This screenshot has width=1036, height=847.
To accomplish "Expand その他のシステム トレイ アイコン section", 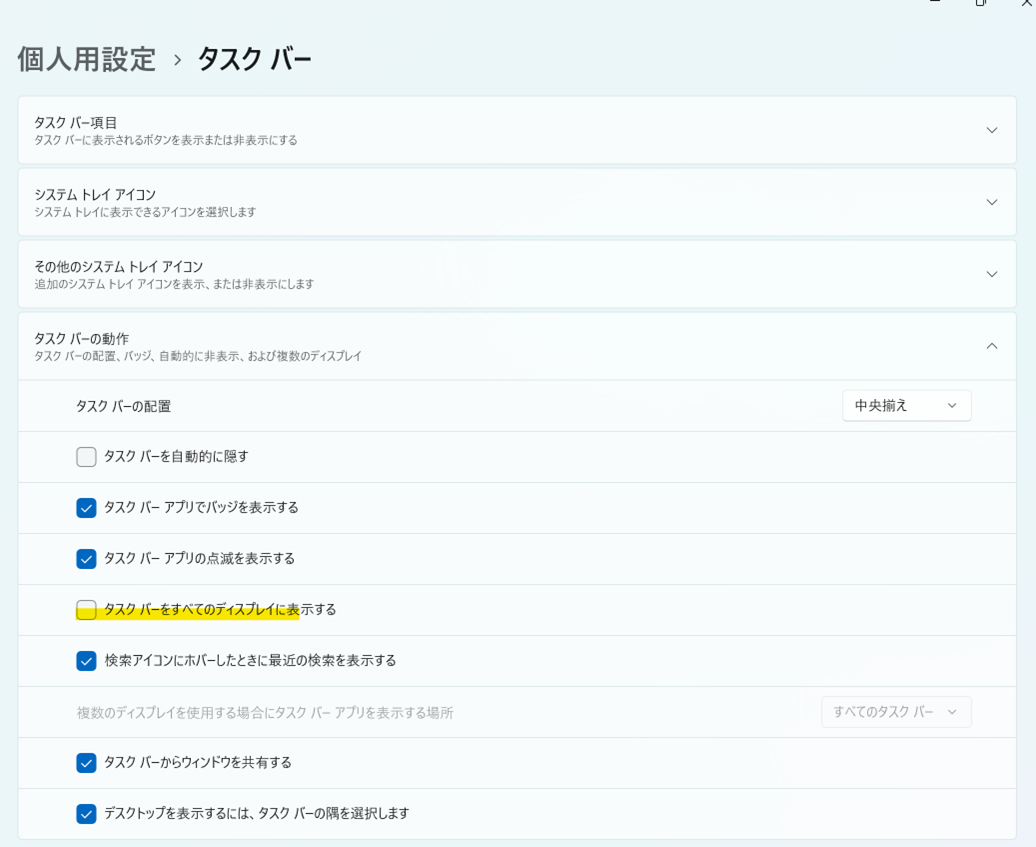I will pyautogui.click(x=991, y=274).
